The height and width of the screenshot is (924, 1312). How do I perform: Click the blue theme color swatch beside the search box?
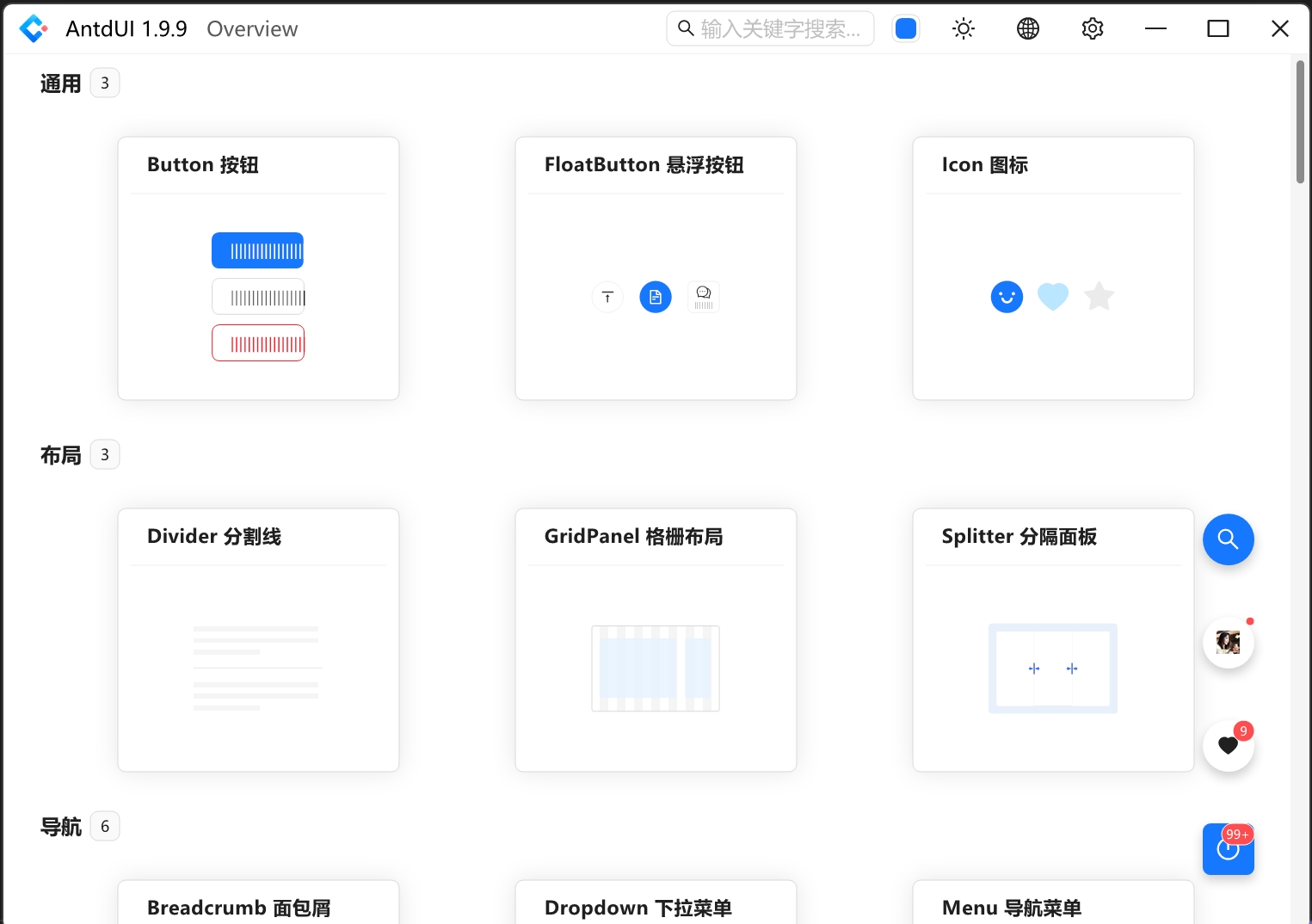[905, 28]
